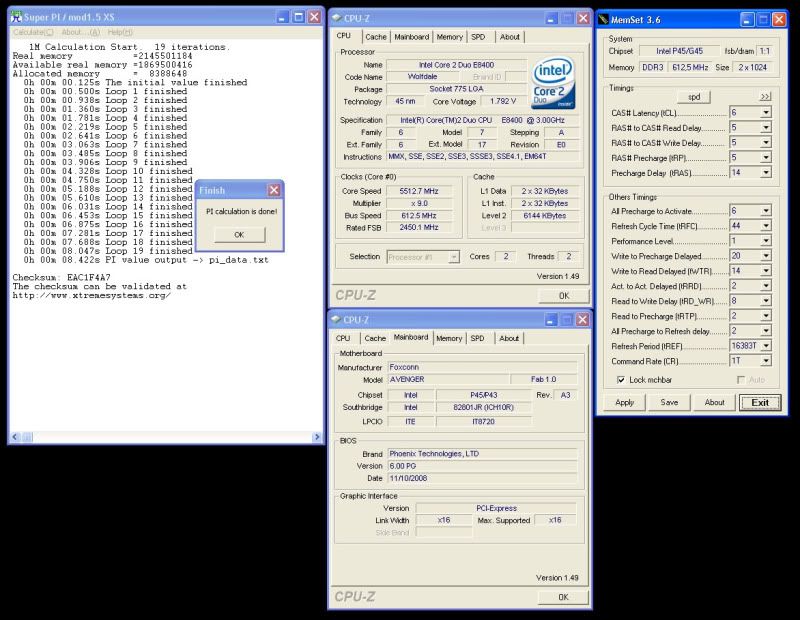The width and height of the screenshot is (800, 620).
Task: Close the Super PI window
Action: coord(315,17)
